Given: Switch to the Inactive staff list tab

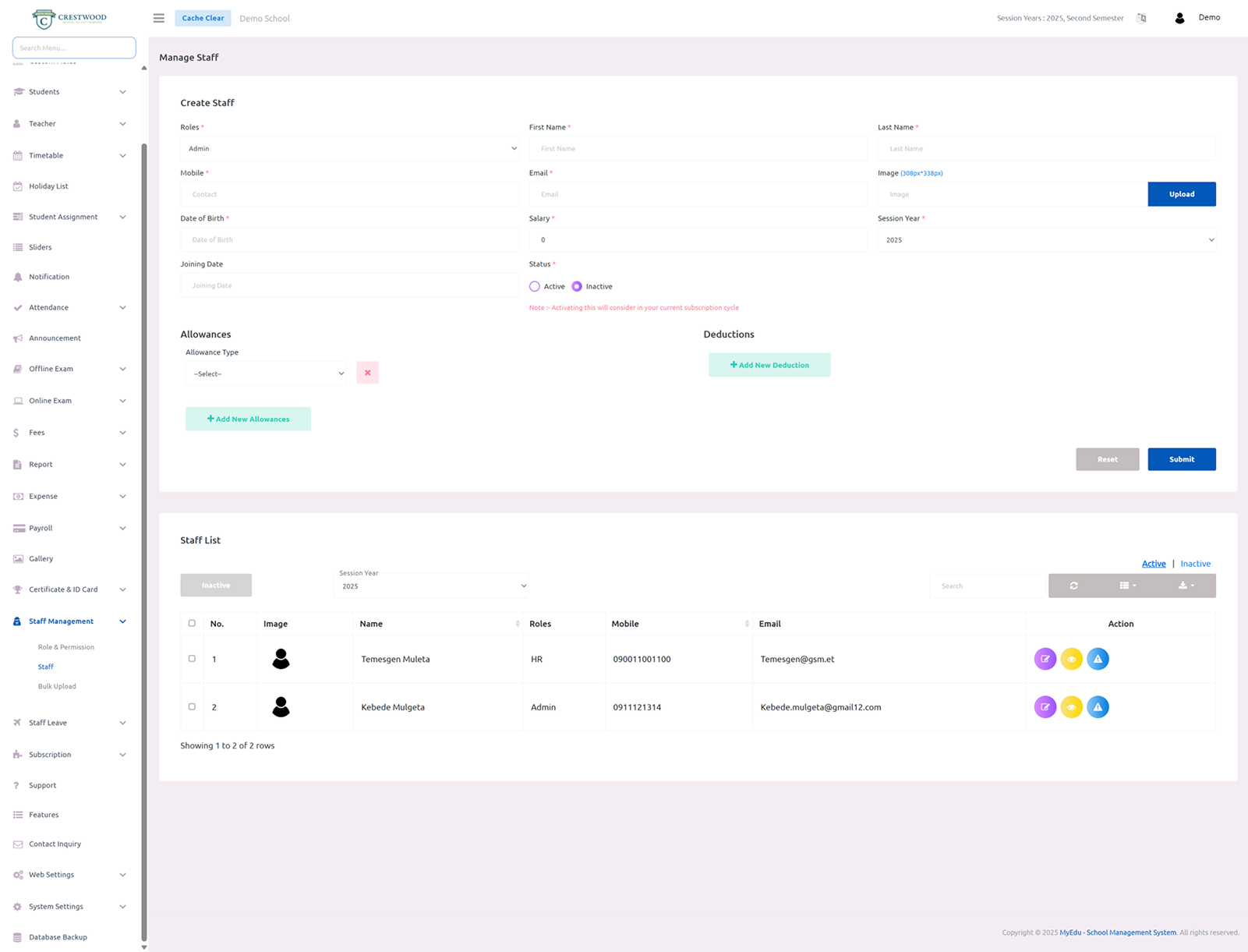Looking at the screenshot, I should pyautogui.click(x=1195, y=564).
